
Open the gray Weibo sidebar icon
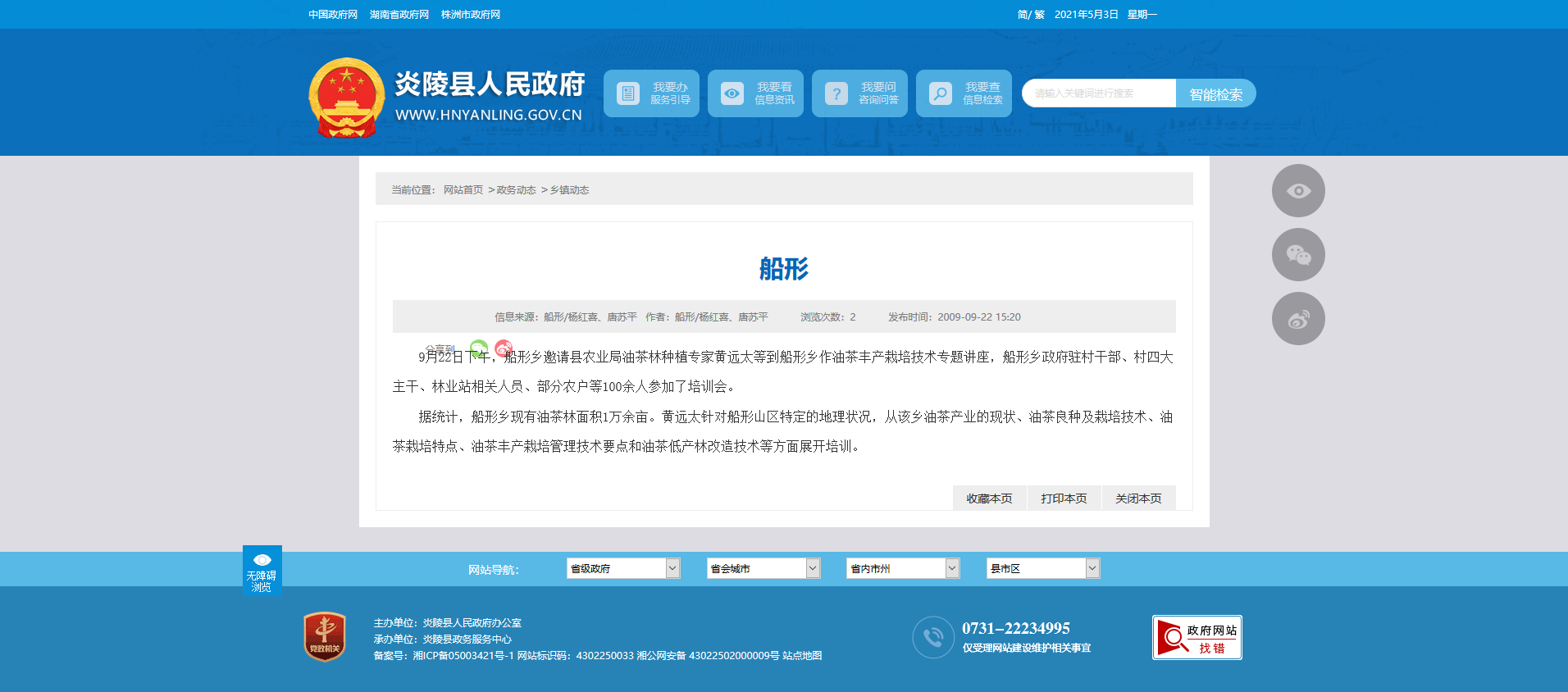1297,319
